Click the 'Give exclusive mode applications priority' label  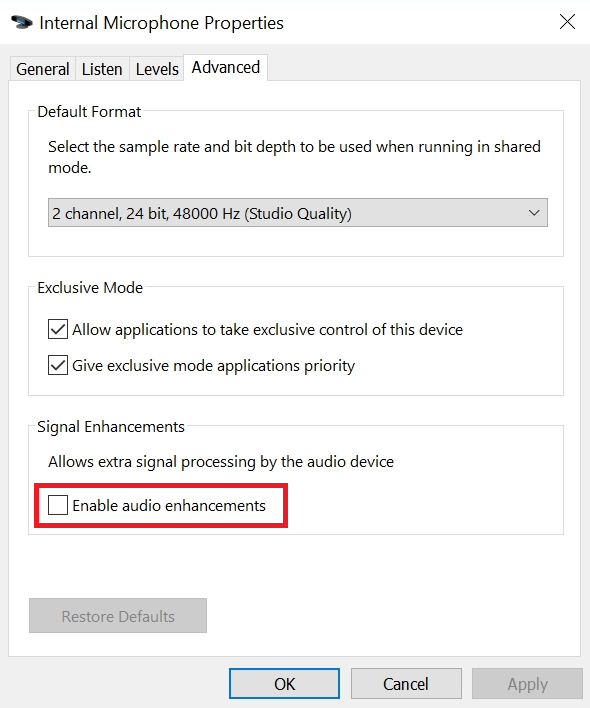click(214, 366)
